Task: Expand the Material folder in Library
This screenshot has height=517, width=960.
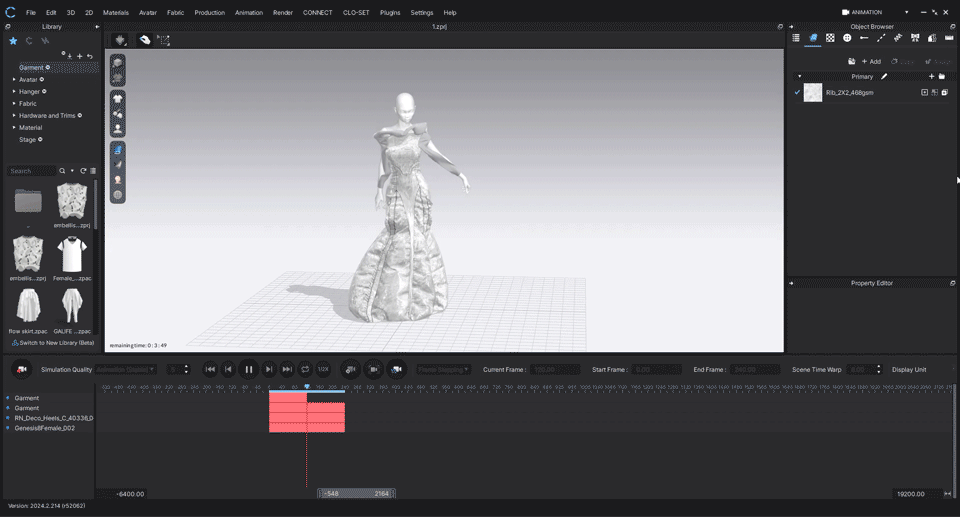Action: coord(14,127)
